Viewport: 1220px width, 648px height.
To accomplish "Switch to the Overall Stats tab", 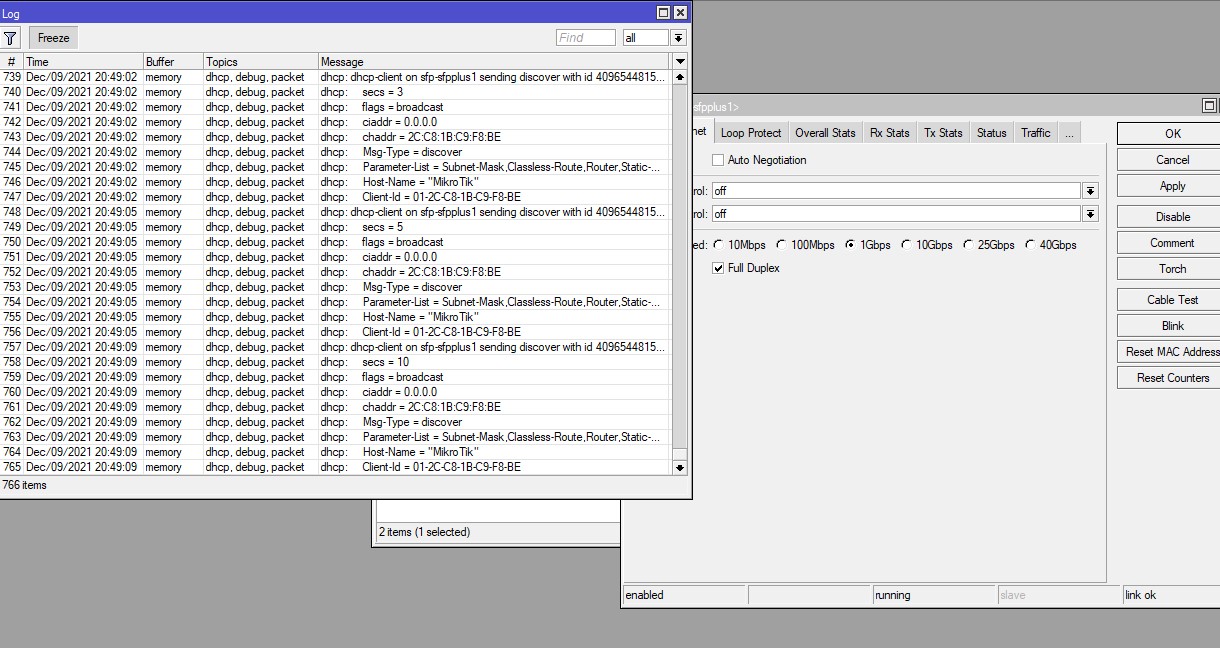I will (x=825, y=133).
